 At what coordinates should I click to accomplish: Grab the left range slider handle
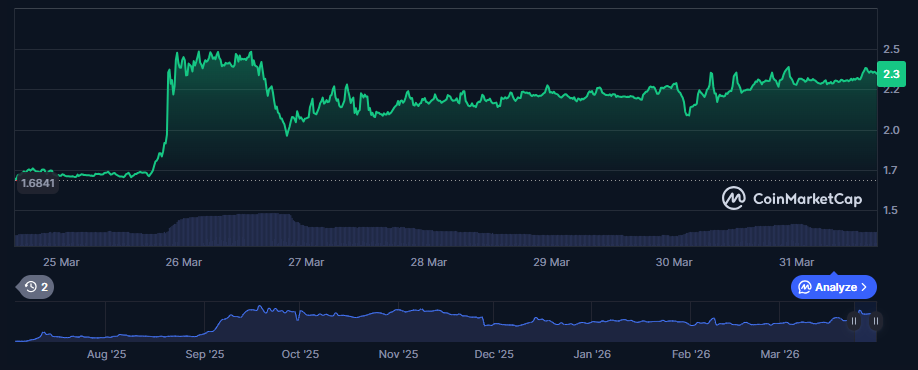point(854,321)
